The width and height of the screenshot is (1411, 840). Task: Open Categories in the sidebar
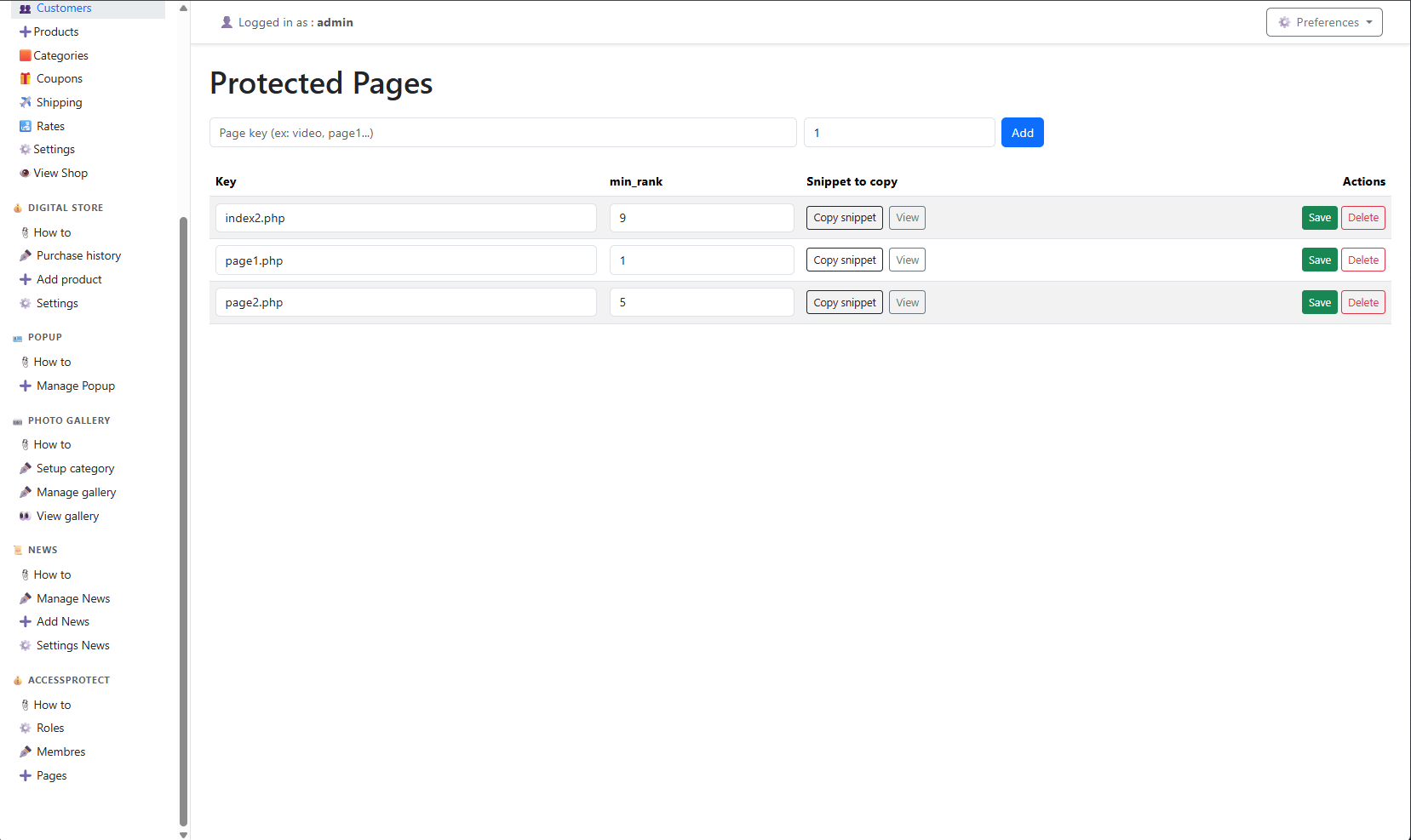click(x=60, y=55)
